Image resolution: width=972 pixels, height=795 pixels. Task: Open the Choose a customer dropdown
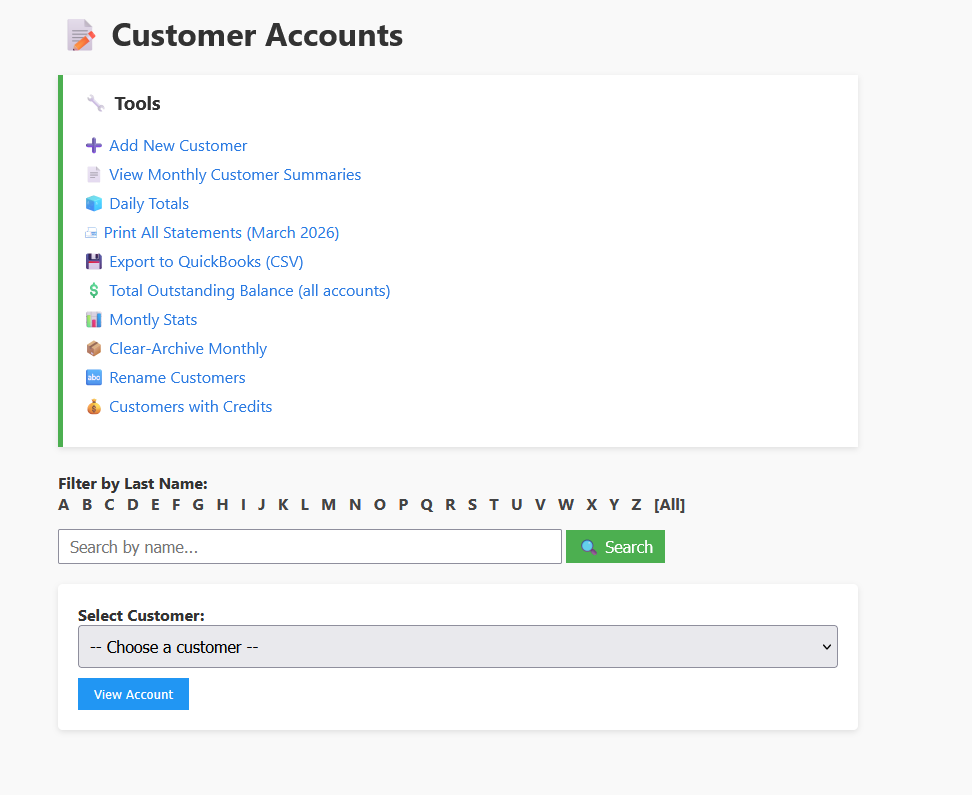[457, 647]
